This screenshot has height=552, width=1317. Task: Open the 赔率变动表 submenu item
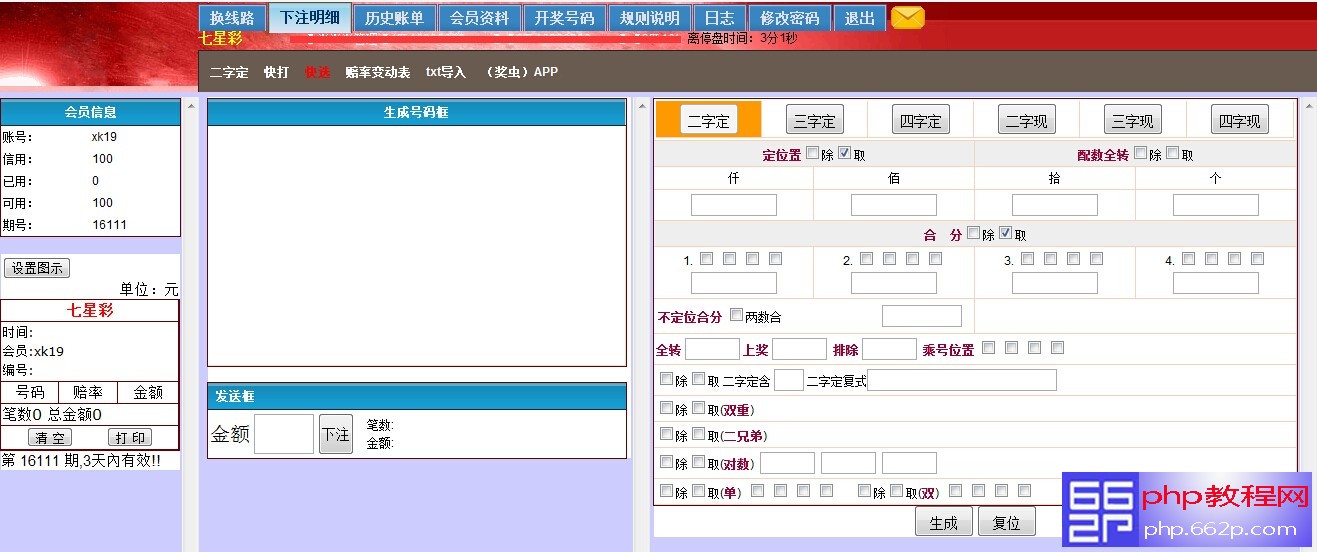(378, 72)
